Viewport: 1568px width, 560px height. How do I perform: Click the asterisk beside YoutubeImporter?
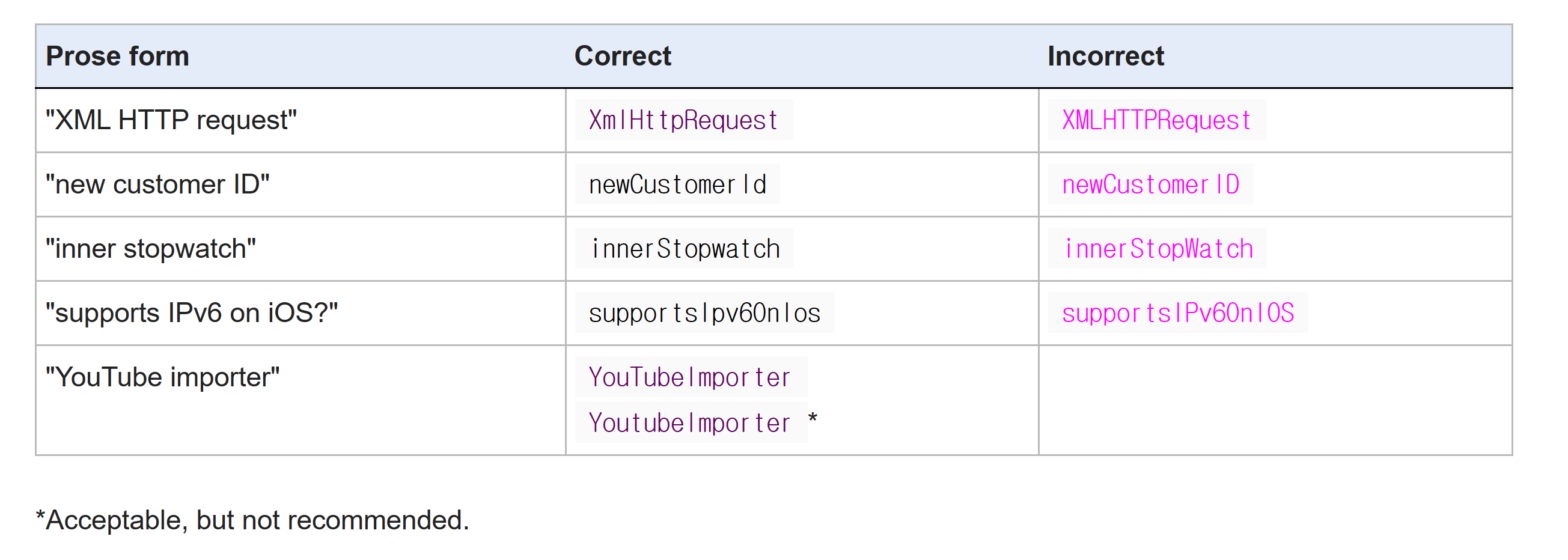[x=813, y=419]
